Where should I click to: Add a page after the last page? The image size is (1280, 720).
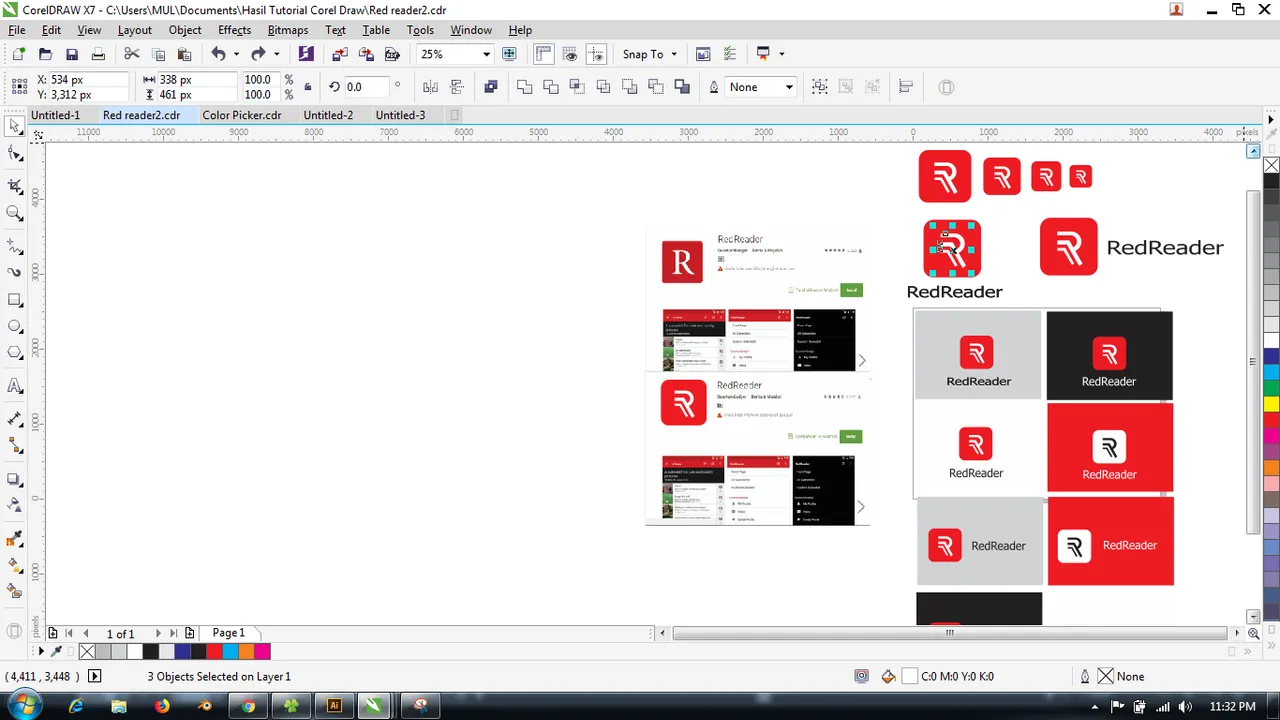[x=190, y=633]
